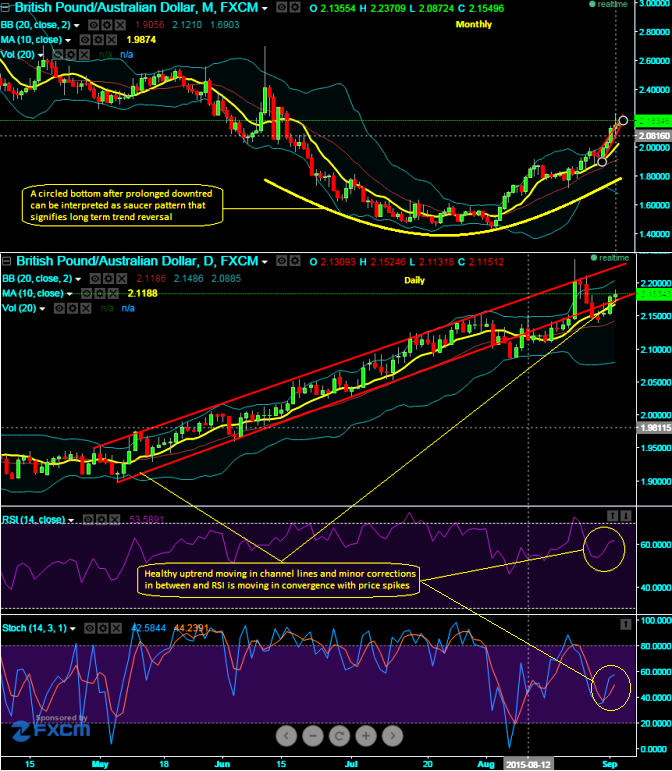The height and width of the screenshot is (771, 672).
Task: Remove the BB indicator from the daily chart
Action: (121, 279)
